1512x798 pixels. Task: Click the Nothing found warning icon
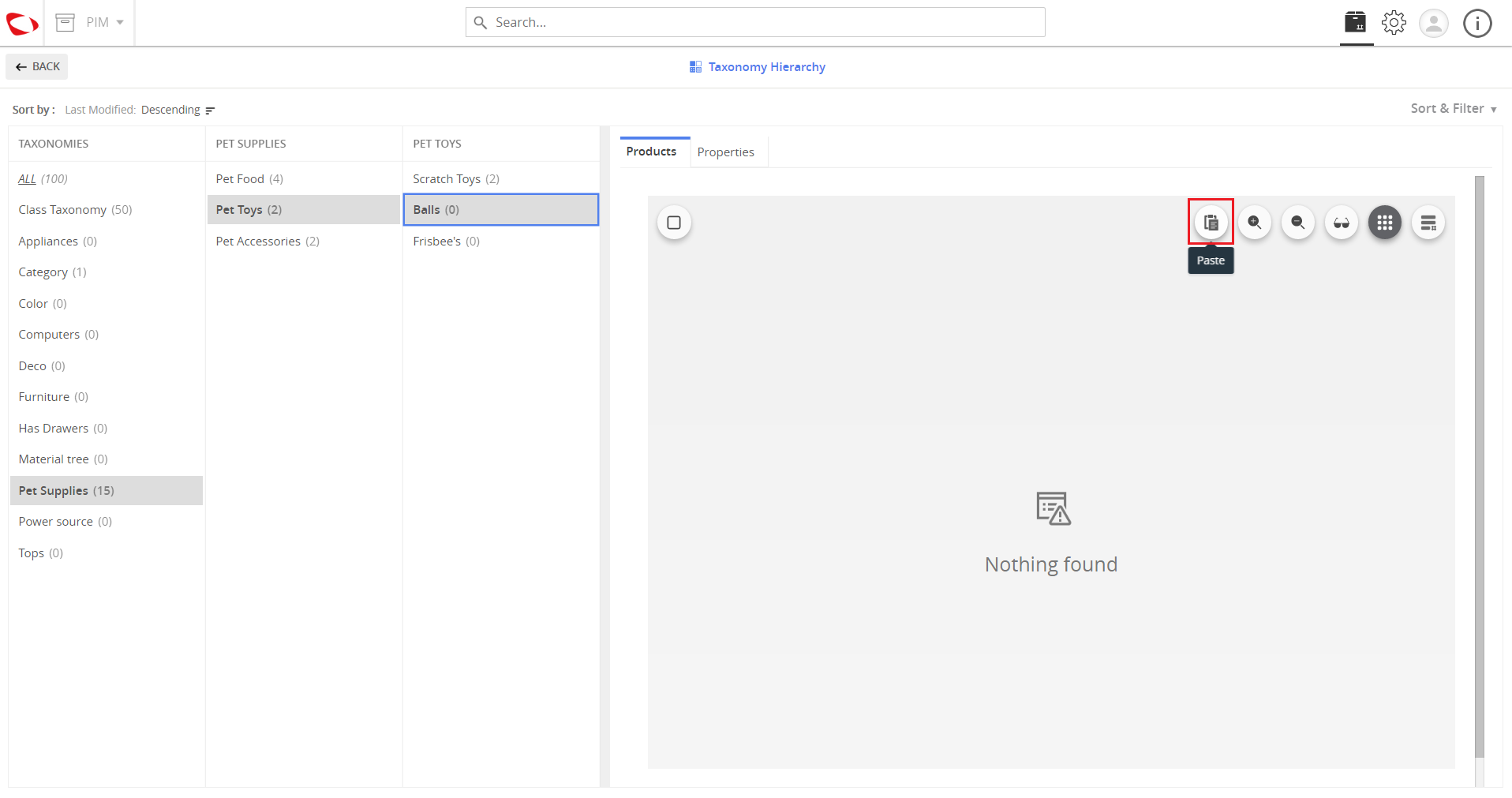pos(1054,508)
